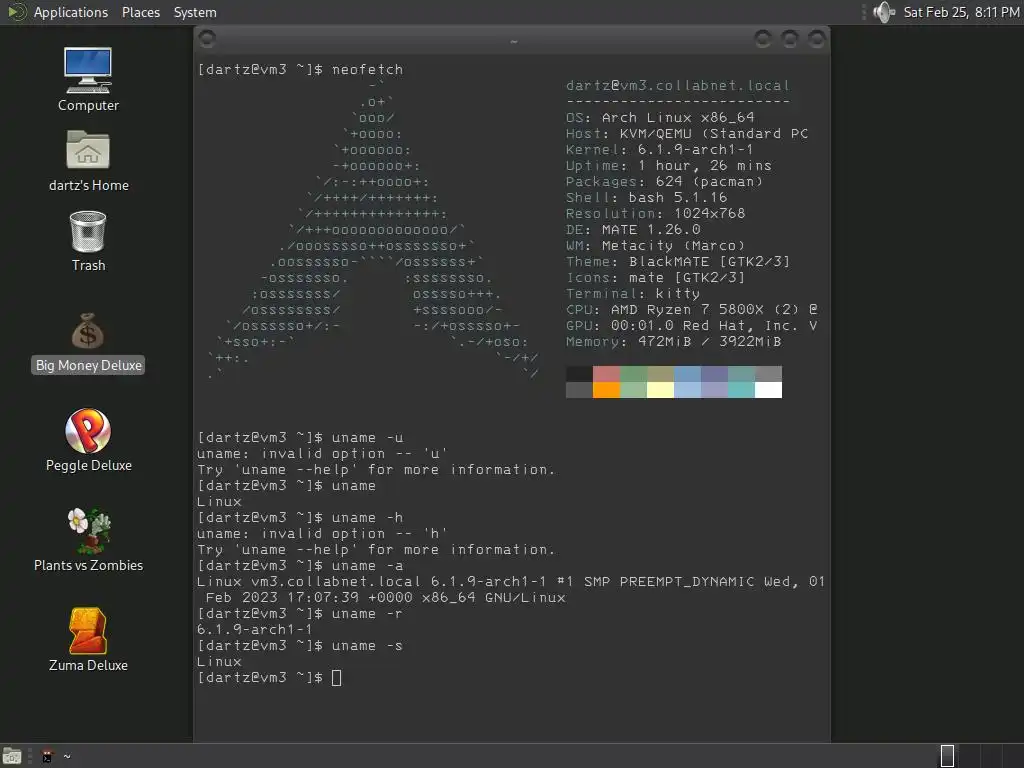Click the 'Shell: bash 5.1.16' line
This screenshot has width=1024, height=768.
(x=647, y=198)
